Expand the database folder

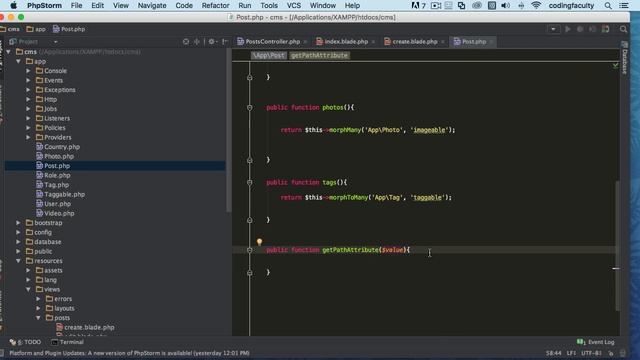point(18,242)
